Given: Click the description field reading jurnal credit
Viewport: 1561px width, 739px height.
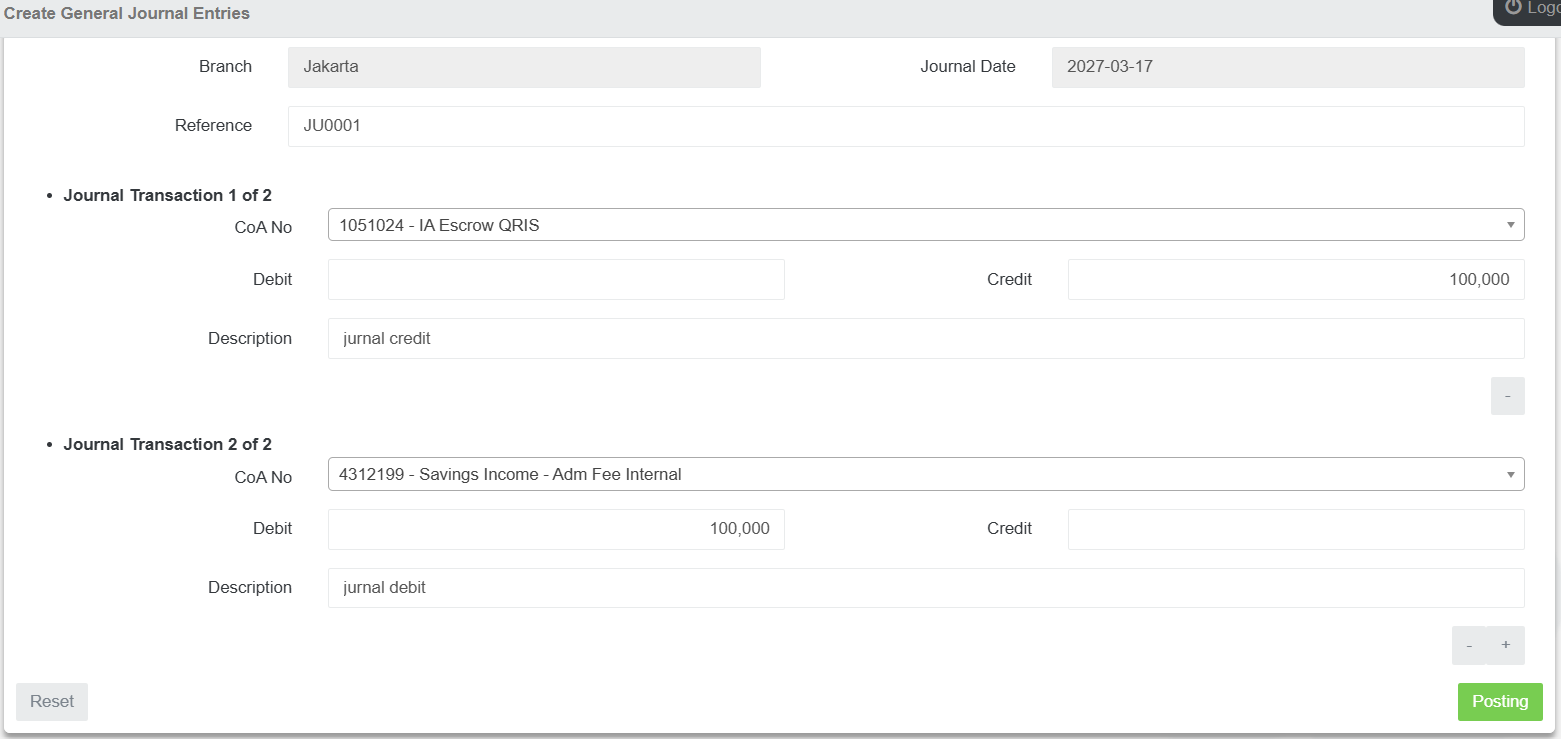Looking at the screenshot, I should point(925,339).
